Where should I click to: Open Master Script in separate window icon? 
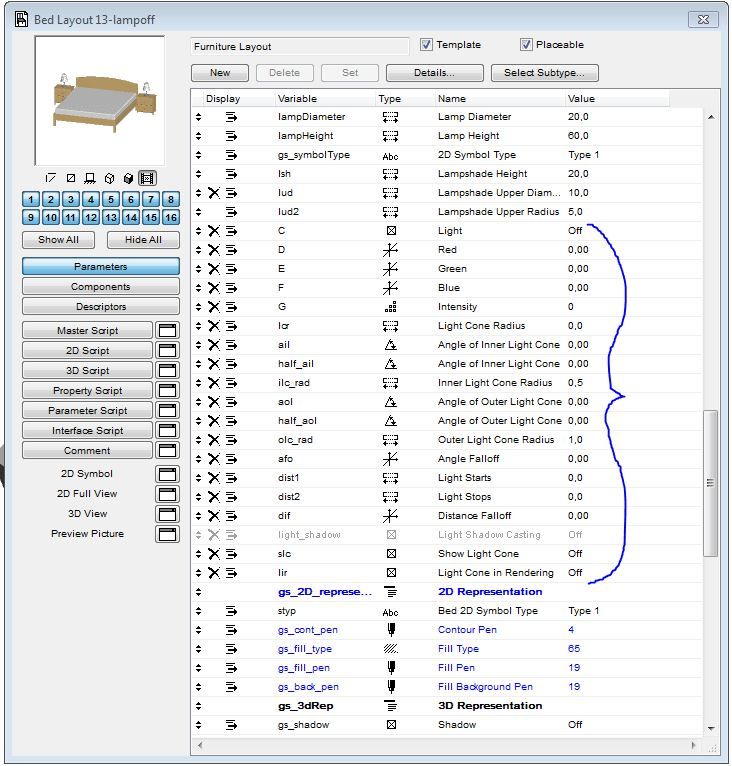pos(167,331)
